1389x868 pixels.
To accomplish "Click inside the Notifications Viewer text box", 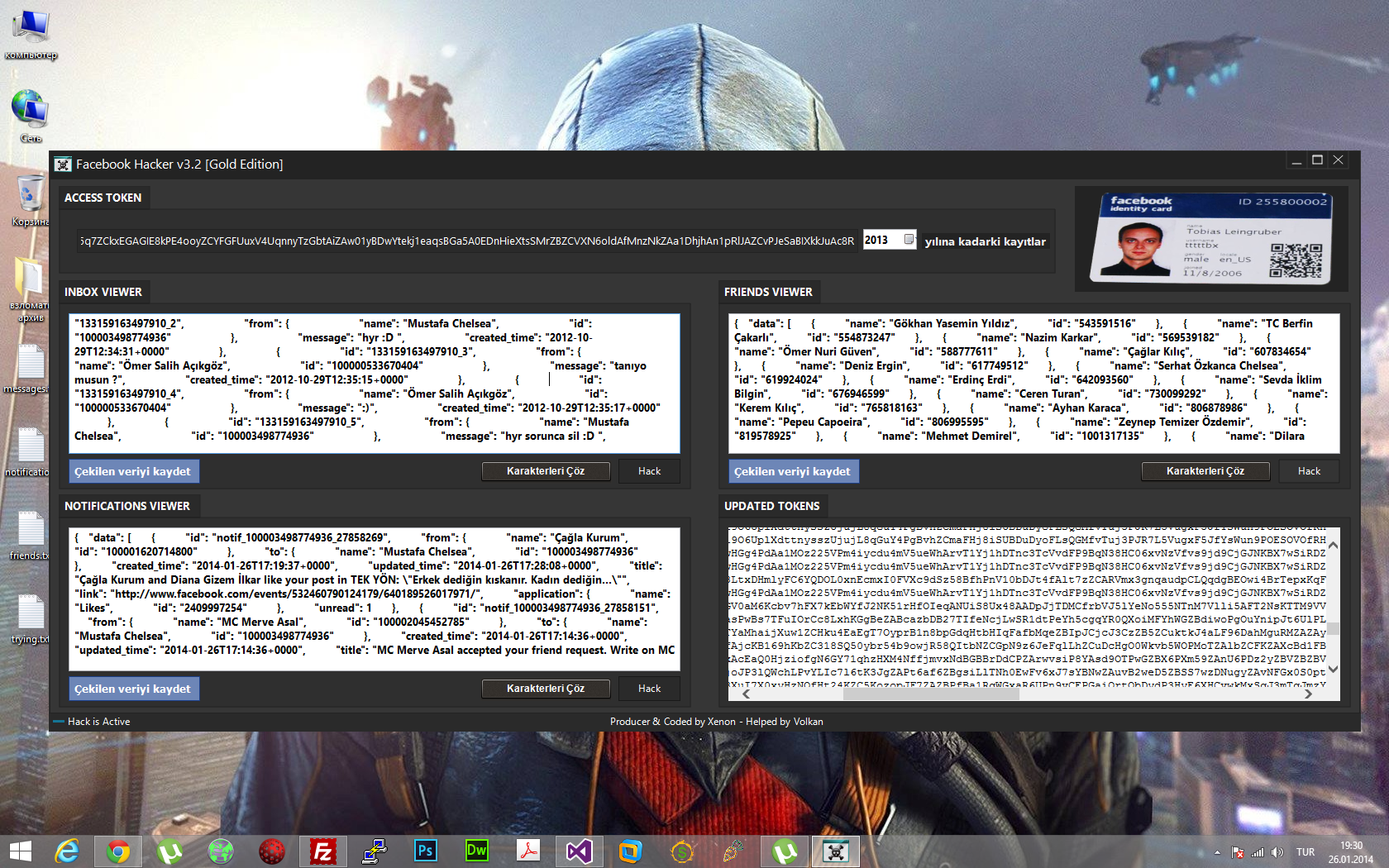I will 375,598.
